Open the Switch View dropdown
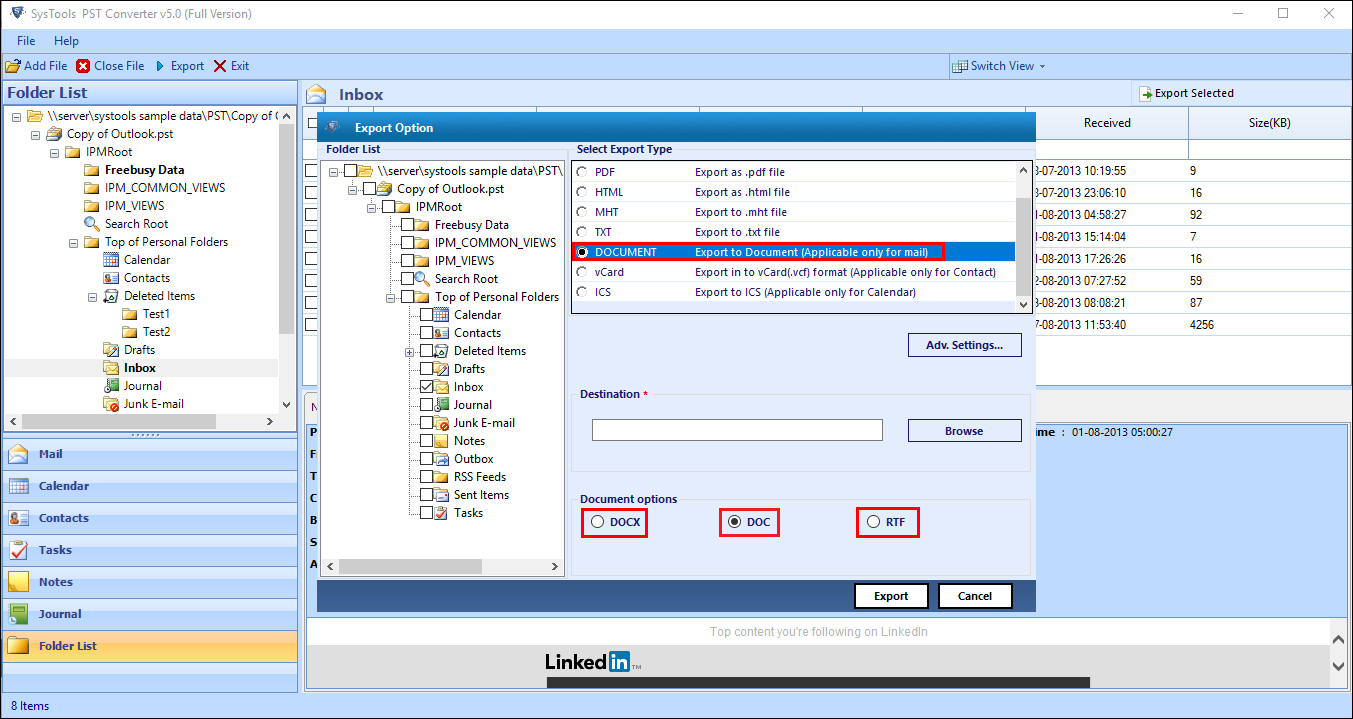The image size is (1353, 719). pyautogui.click(x=999, y=65)
